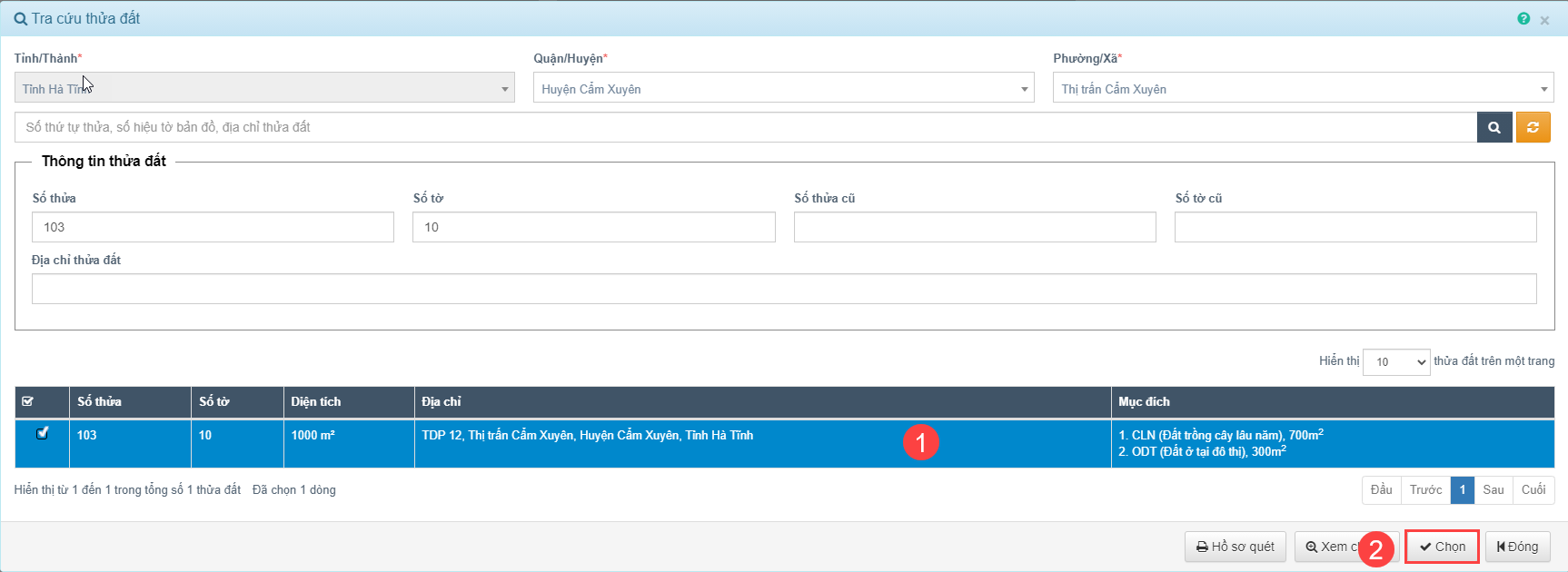Click the magnifier search button

pyautogui.click(x=1494, y=128)
